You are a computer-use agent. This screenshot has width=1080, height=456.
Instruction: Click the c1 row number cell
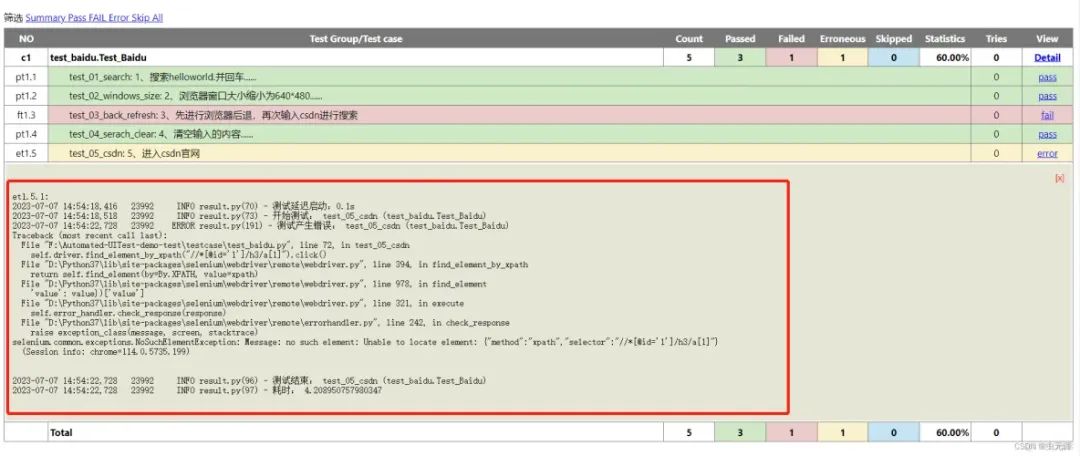click(26, 58)
